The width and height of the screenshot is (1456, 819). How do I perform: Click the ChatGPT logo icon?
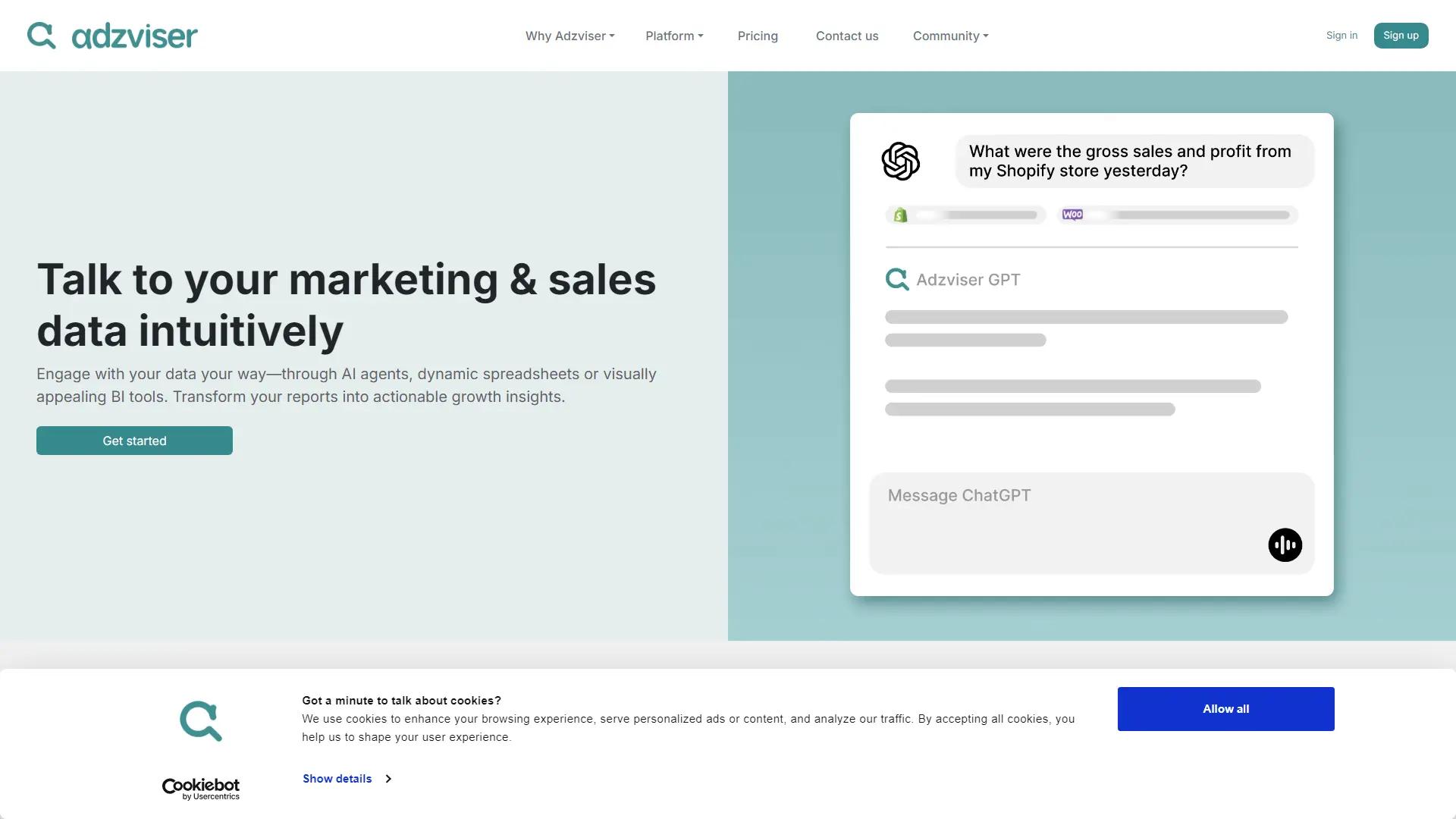point(900,162)
